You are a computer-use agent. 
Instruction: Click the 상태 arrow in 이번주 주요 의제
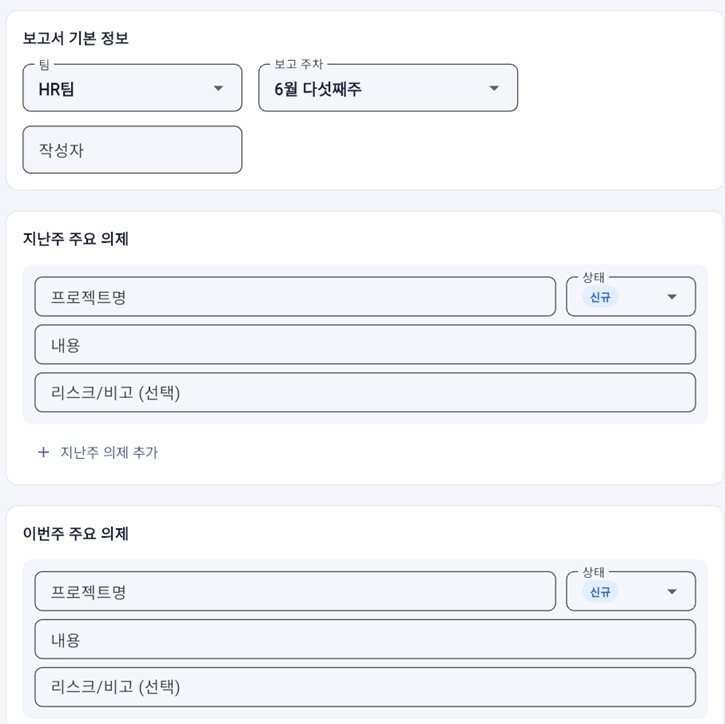(672, 591)
